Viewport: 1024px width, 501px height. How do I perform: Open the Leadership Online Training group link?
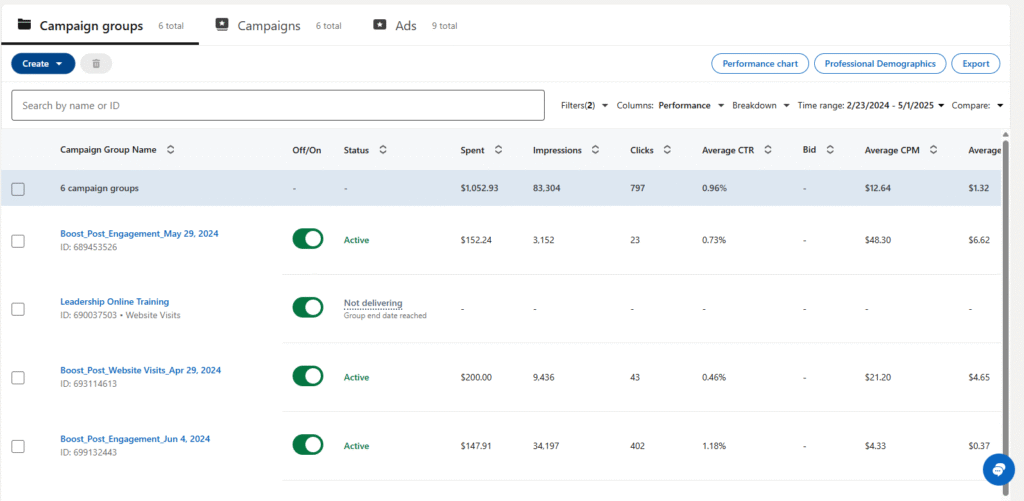(114, 302)
